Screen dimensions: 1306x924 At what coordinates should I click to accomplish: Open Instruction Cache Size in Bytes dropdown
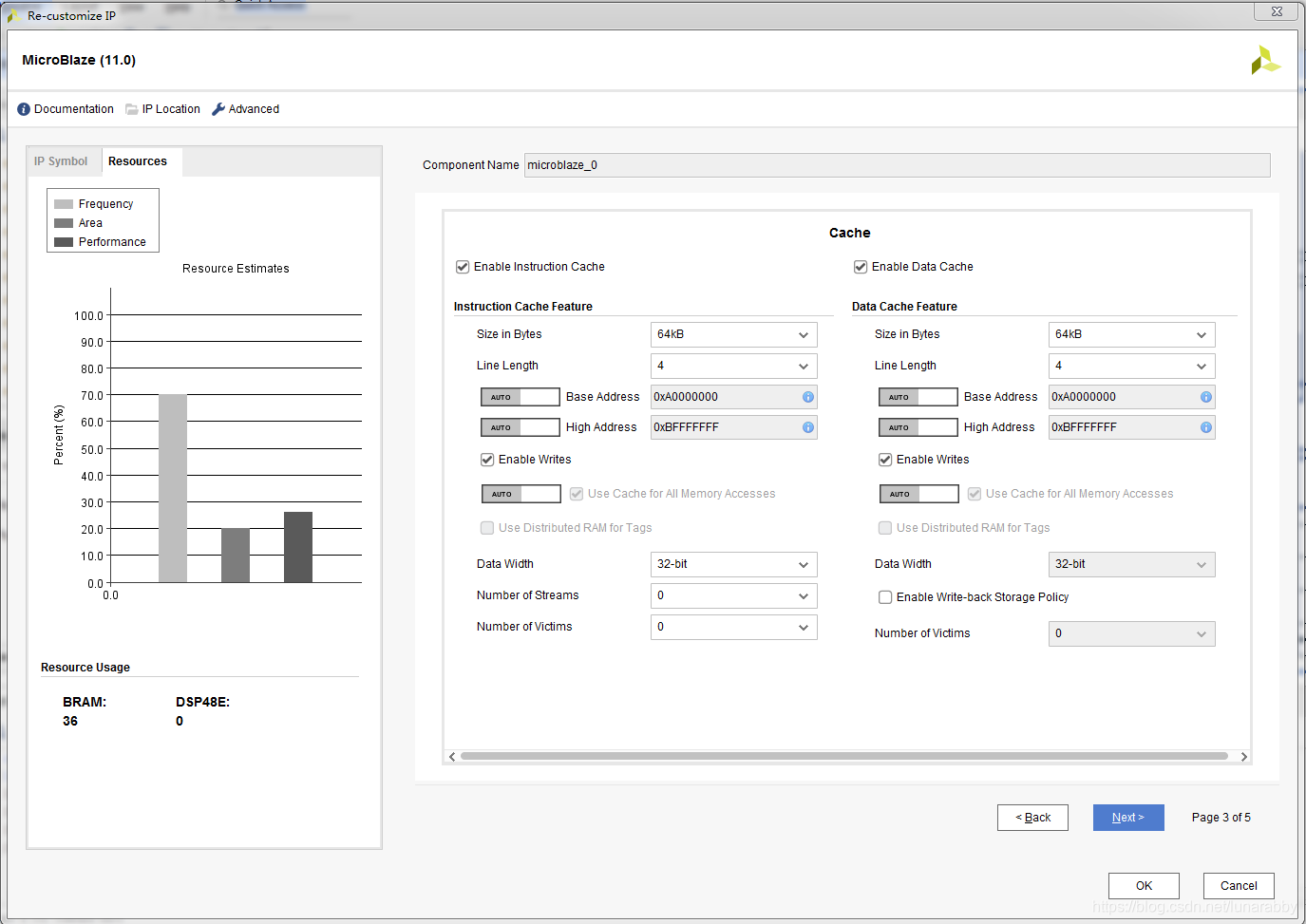pos(734,334)
